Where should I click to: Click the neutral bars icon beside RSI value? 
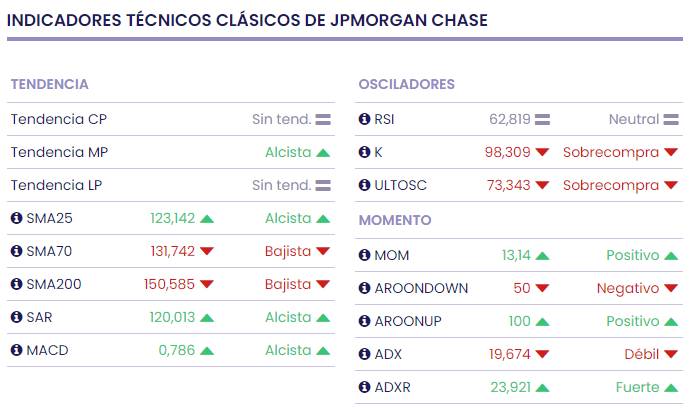[x=542, y=120]
